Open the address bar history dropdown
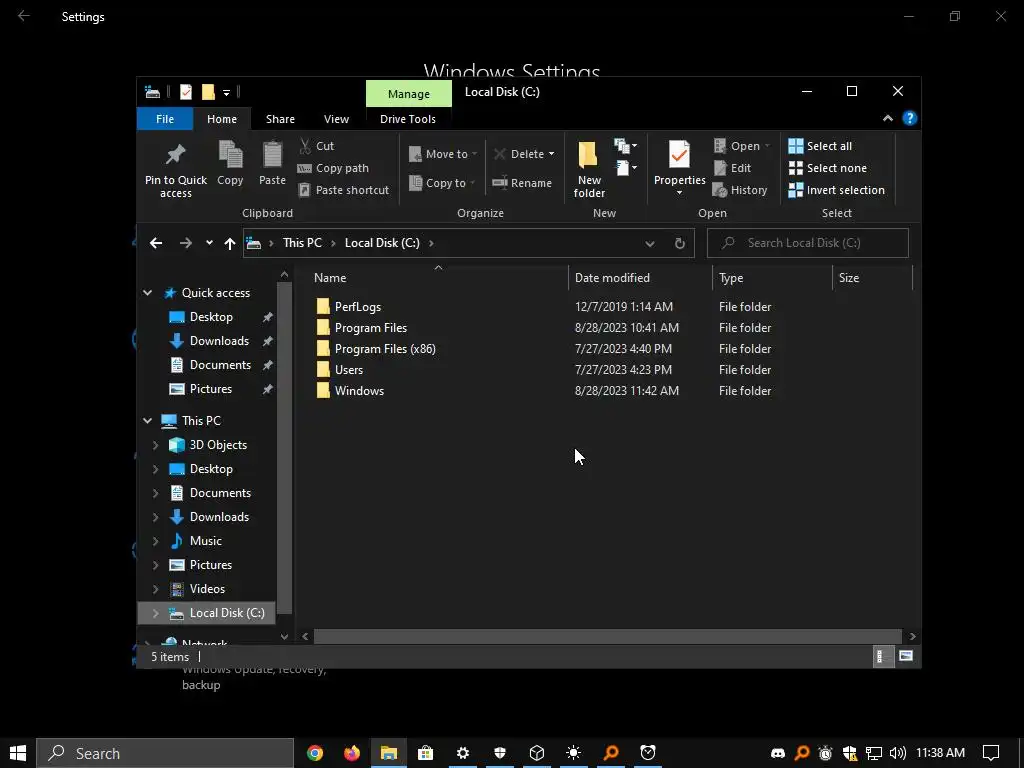Image resolution: width=1024 pixels, height=768 pixels. pyautogui.click(x=650, y=244)
